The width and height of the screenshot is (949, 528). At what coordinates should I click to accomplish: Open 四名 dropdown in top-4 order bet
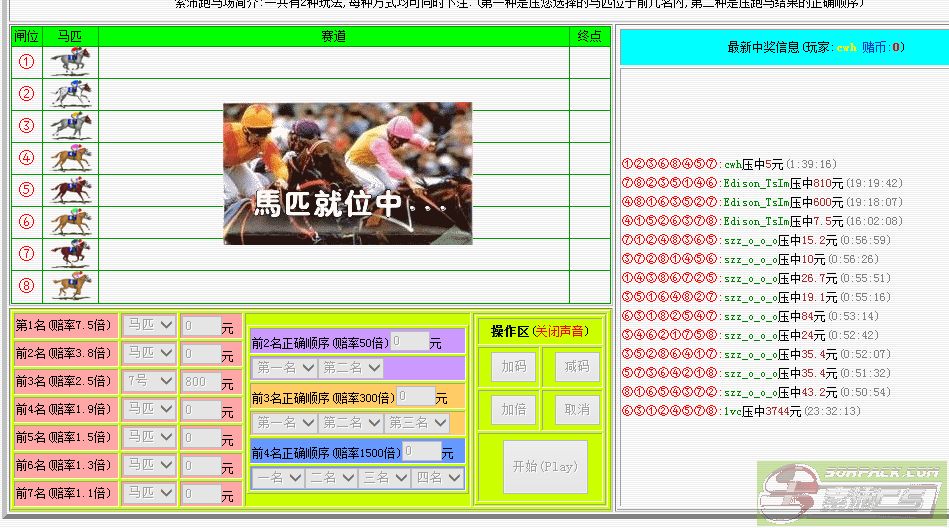pos(437,478)
